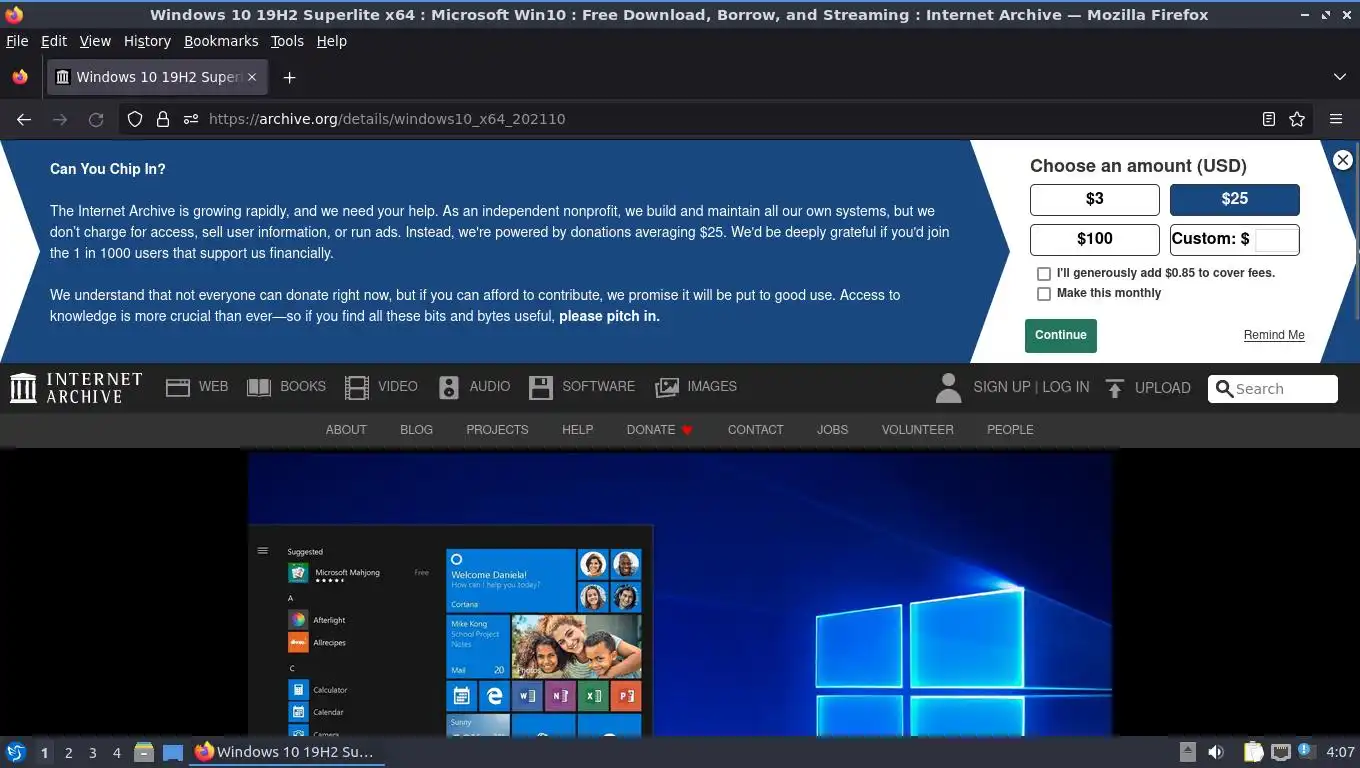Image resolution: width=1360 pixels, height=768 pixels.
Task: Click the taskbar network icon
Action: point(1280,752)
